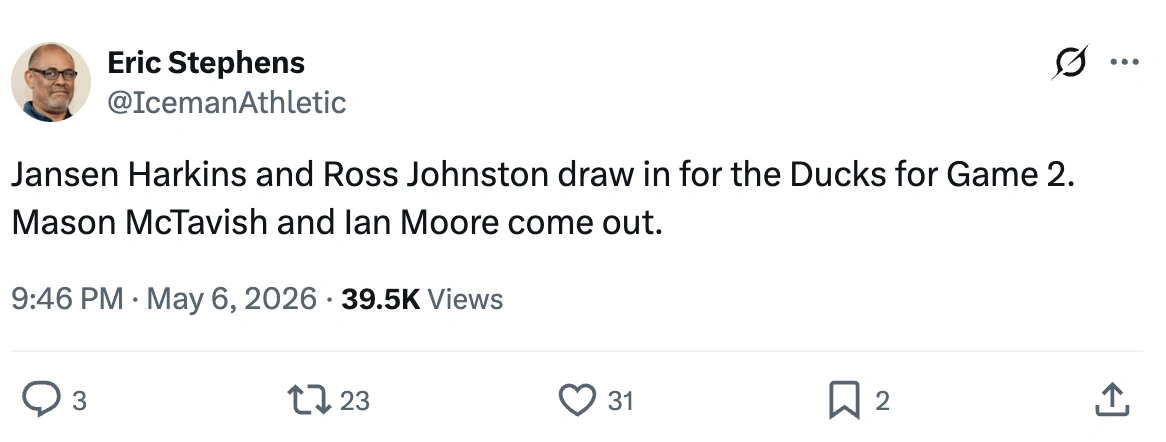Image resolution: width=1166 pixels, height=442 pixels.
Task: Open the @IcemanAthletic handle link
Action: point(227,103)
